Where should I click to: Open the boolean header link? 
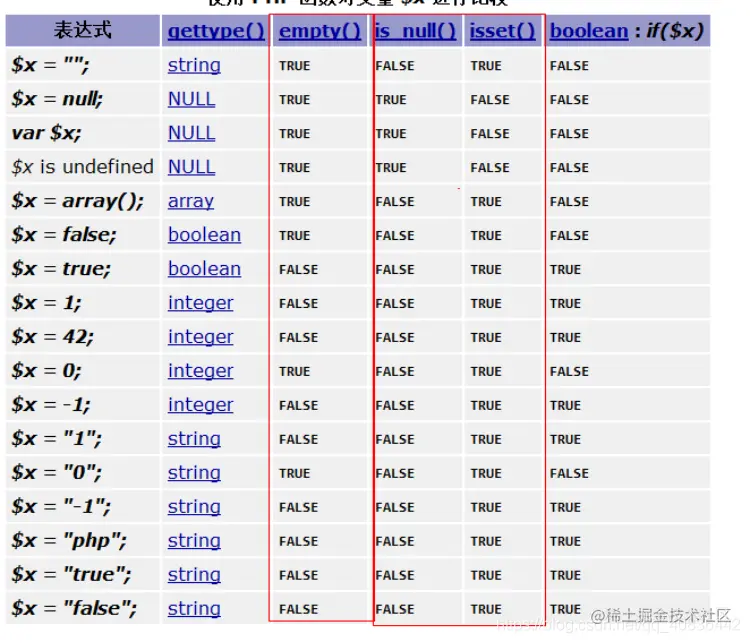click(589, 31)
